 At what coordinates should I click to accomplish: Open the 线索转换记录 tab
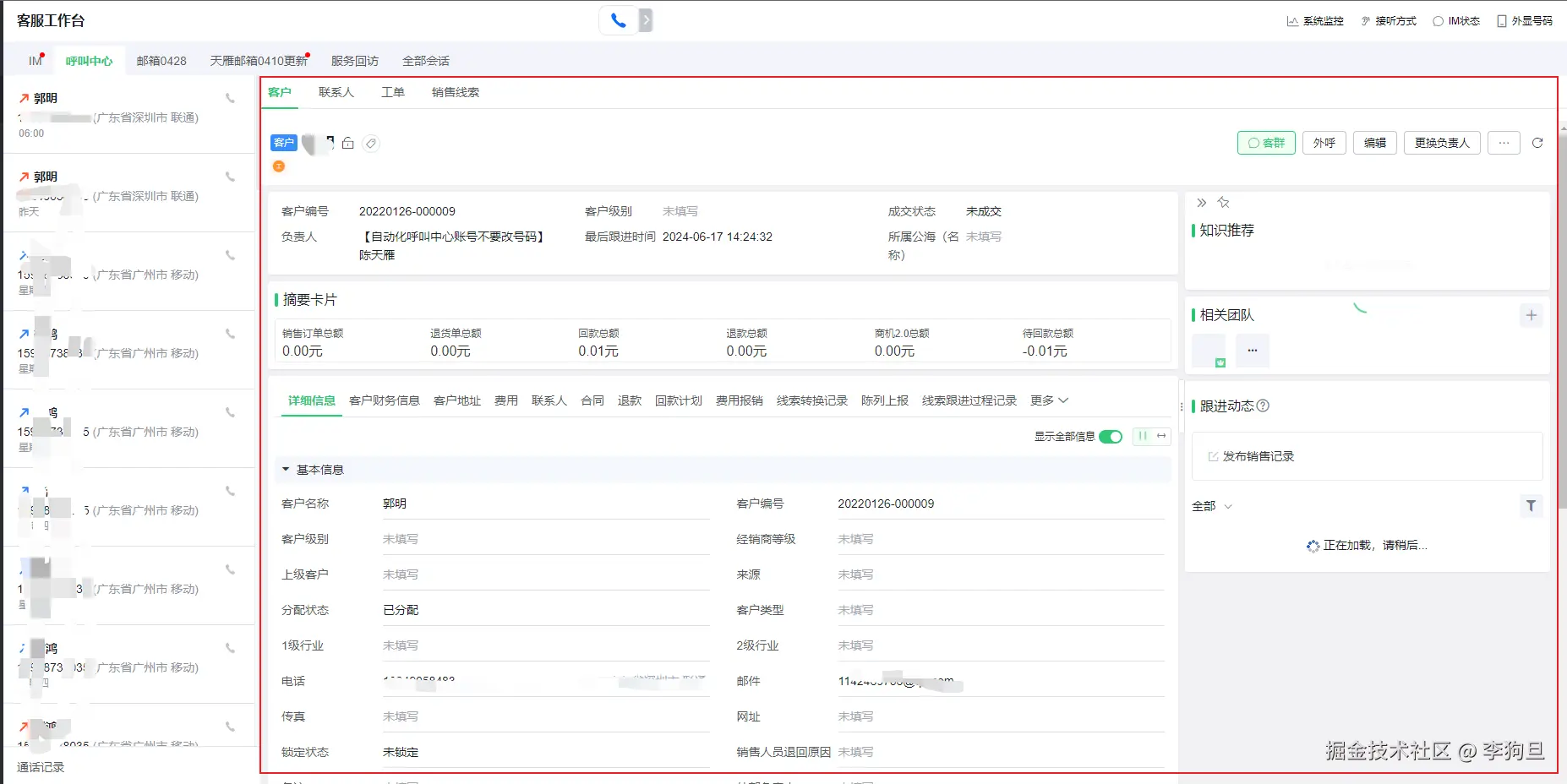(812, 400)
